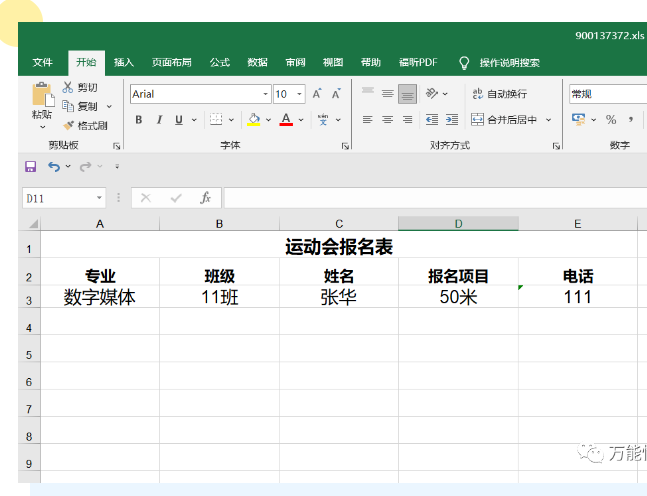The width and height of the screenshot is (647, 496).
Task: Switch to the 数据 Data tab
Action: (257, 63)
